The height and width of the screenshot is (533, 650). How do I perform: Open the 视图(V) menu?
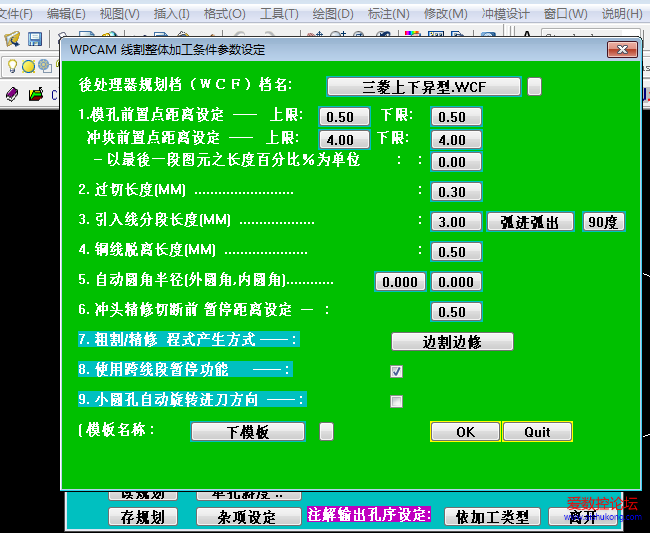click(x=120, y=14)
